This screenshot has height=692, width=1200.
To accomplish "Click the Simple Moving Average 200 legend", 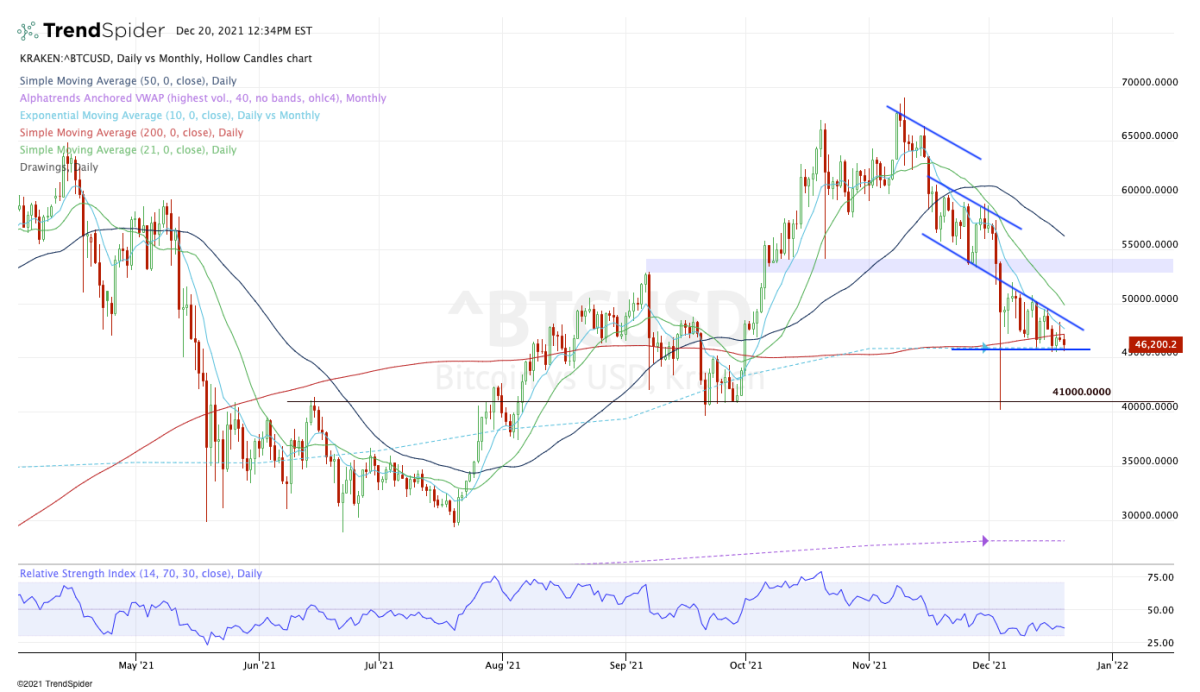I will pyautogui.click(x=131, y=132).
